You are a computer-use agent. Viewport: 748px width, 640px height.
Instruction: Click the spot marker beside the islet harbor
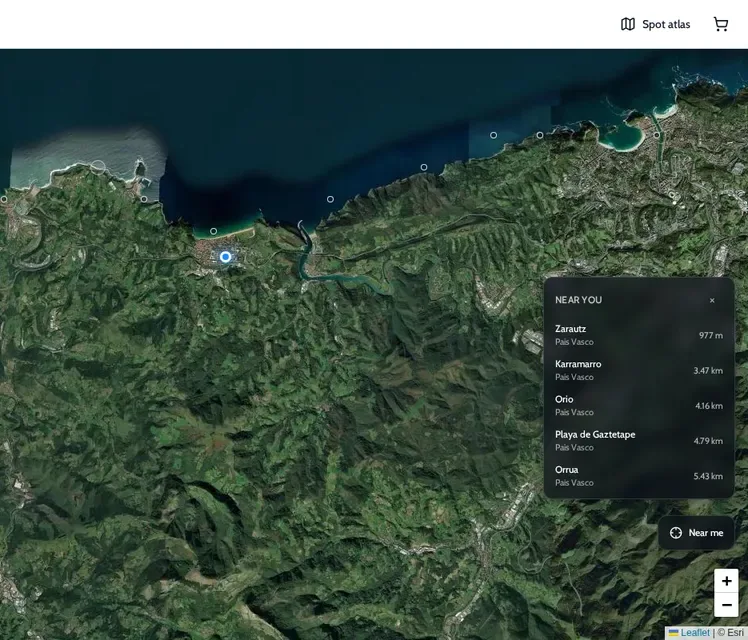(144, 199)
